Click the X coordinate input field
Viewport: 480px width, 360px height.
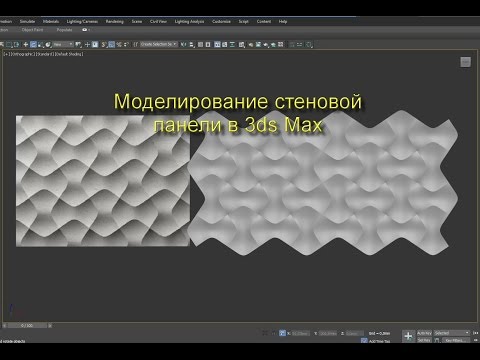[301, 333]
